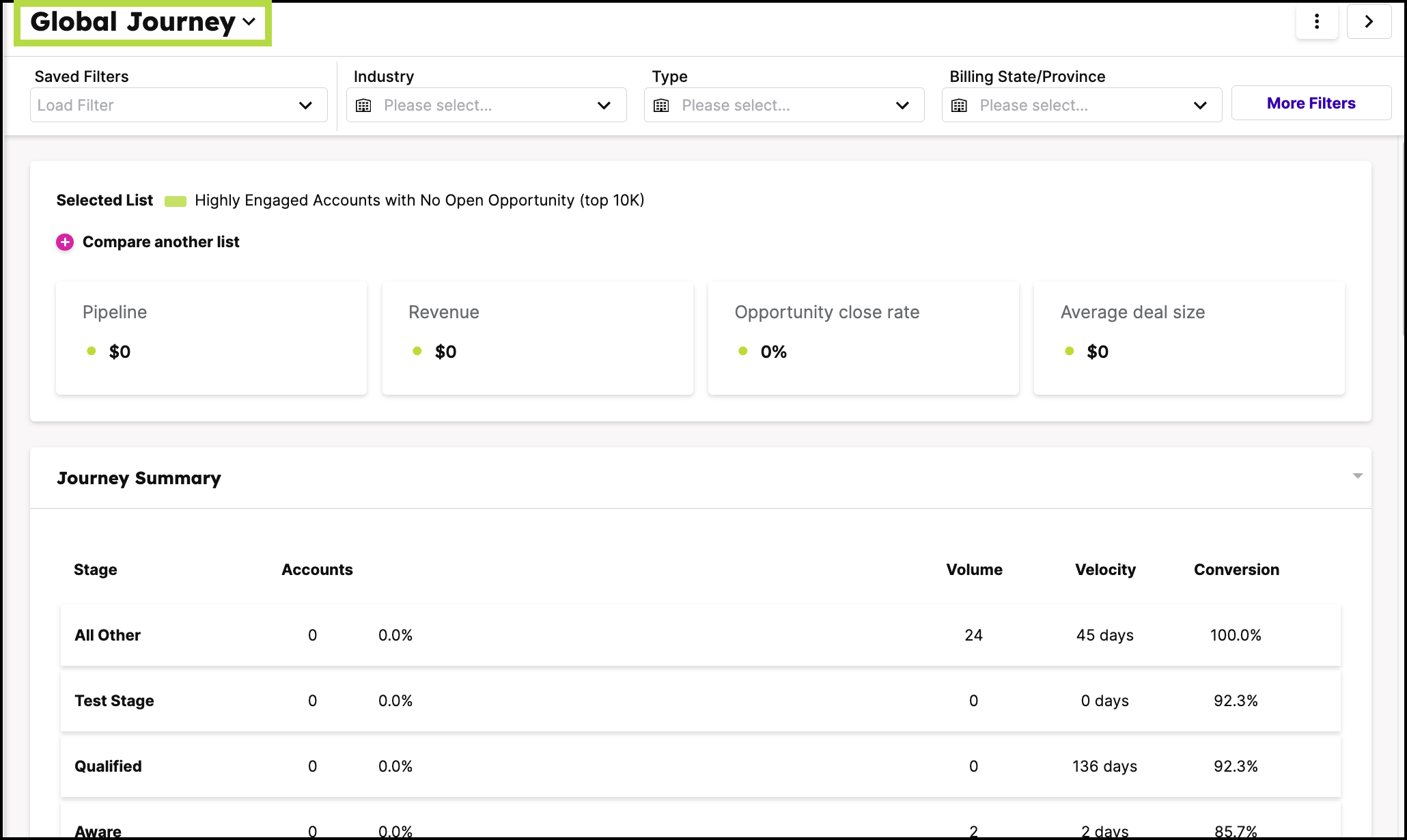Viewport: 1407px width, 840px height.
Task: Click the green Selected List color swatch
Action: click(x=176, y=201)
